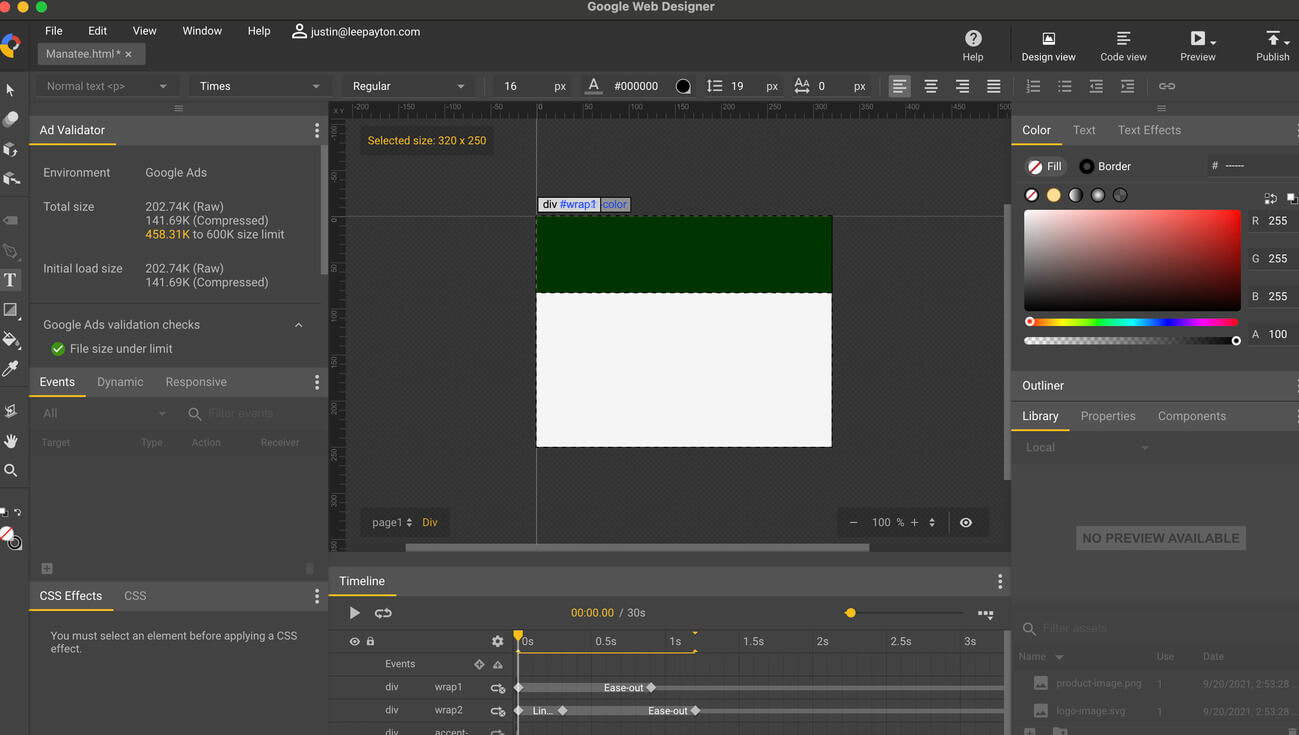Switch to Components tab

coord(1192,416)
